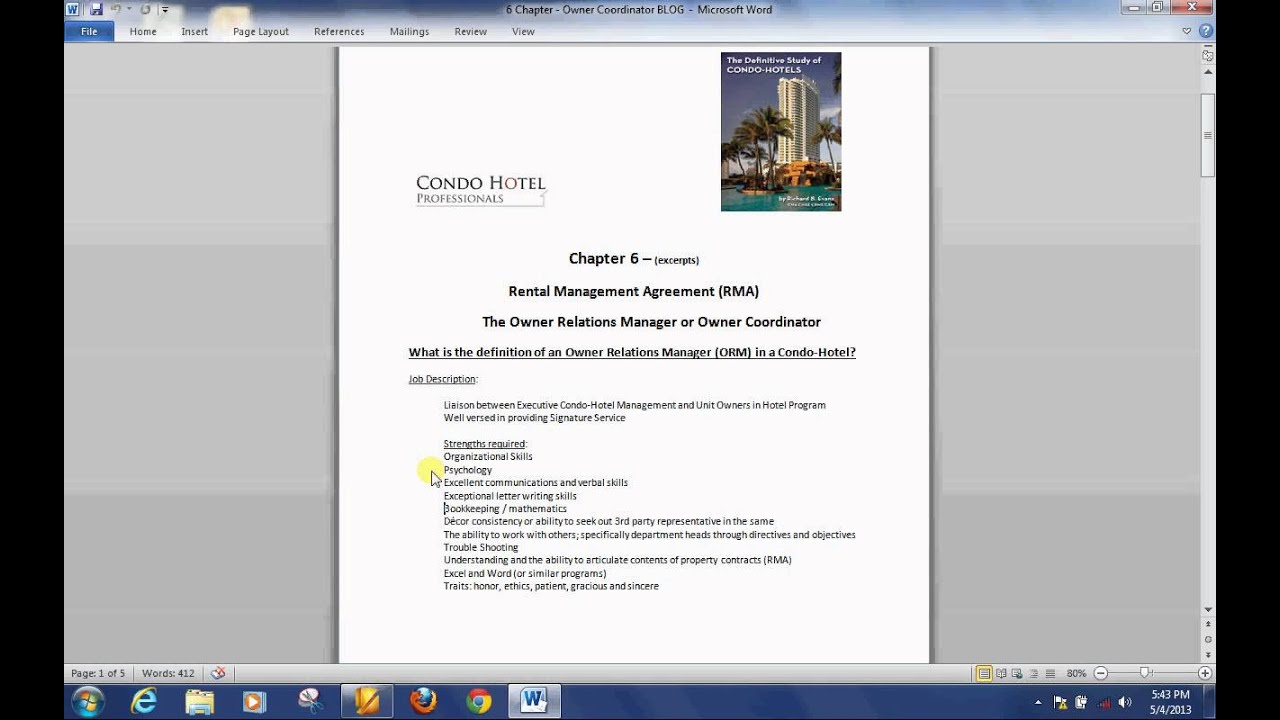
Task: Open the References tab
Action: [339, 31]
